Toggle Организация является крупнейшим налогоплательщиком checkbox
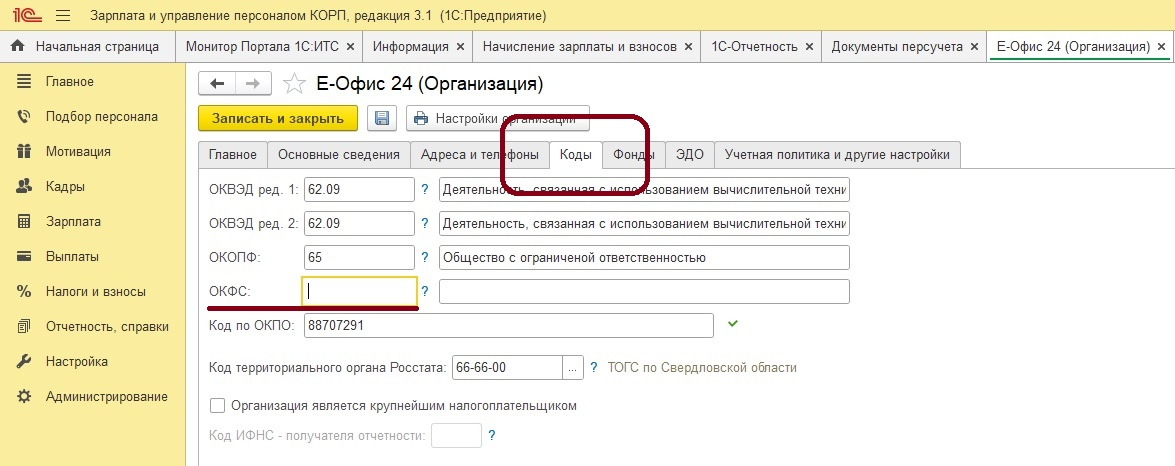1175x466 pixels. tap(217, 406)
